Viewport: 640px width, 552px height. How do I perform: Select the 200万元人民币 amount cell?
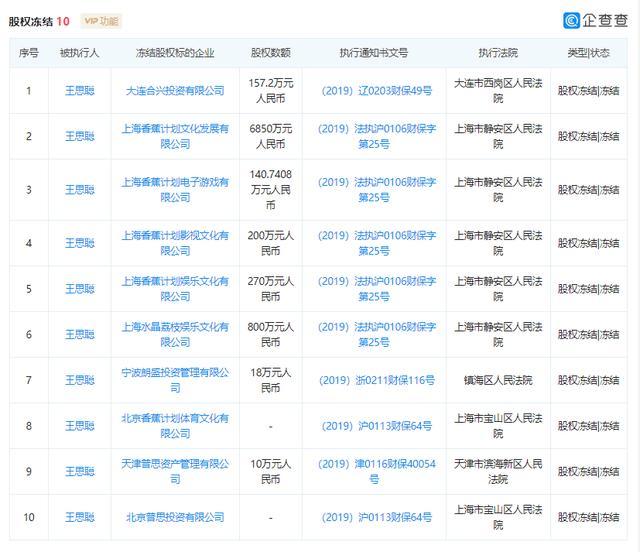pos(271,243)
